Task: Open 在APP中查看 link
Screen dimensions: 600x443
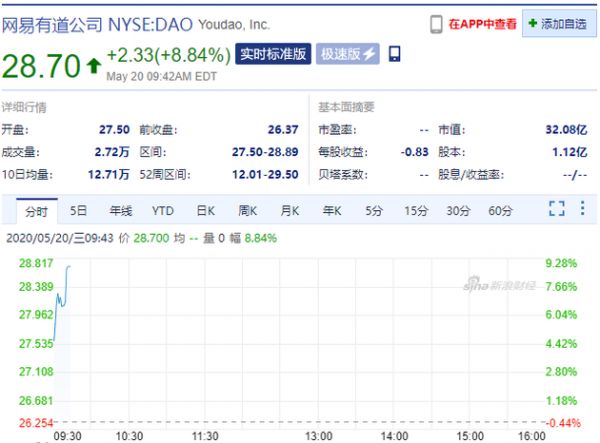Action: tap(482, 23)
